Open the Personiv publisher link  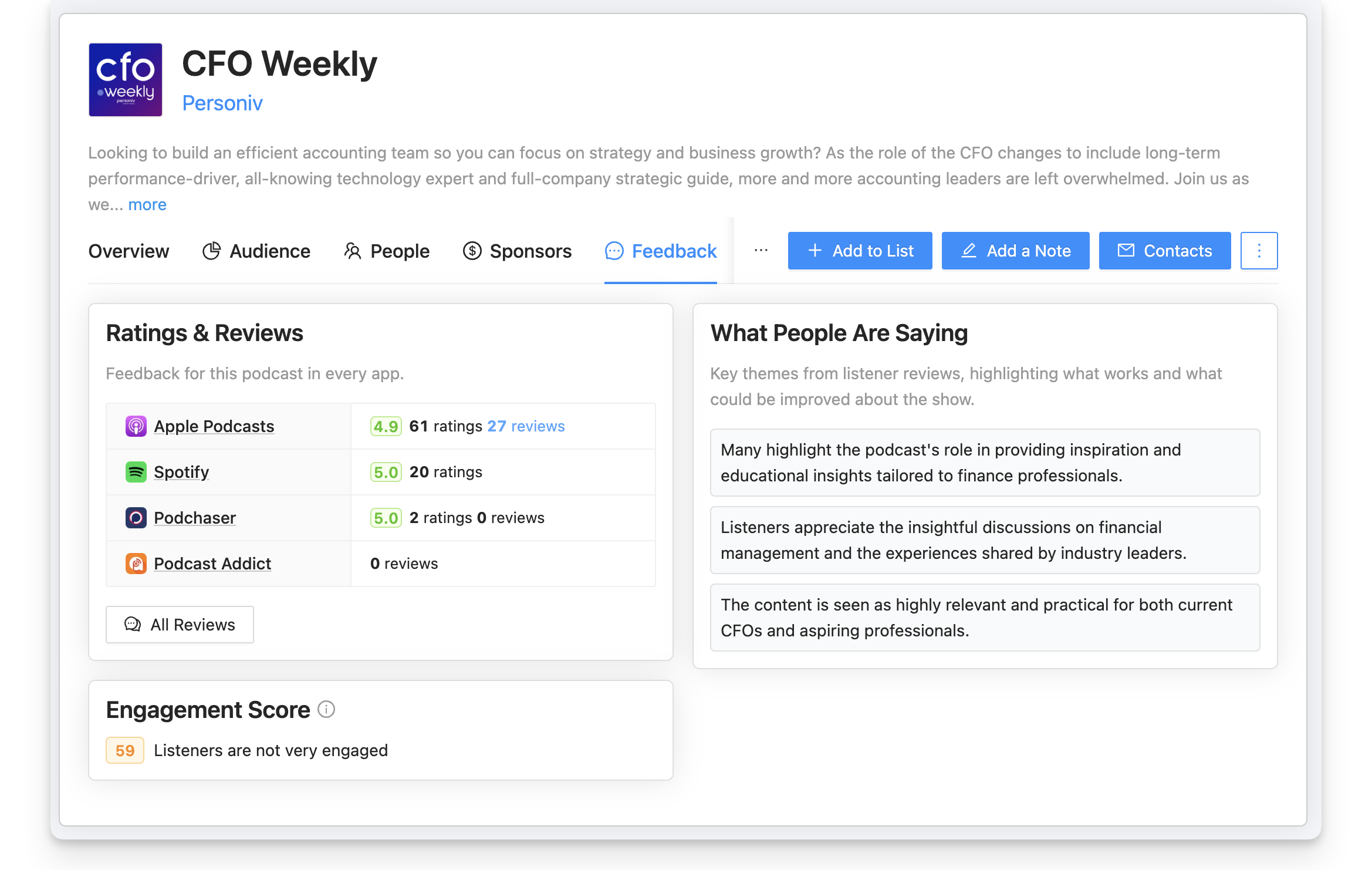(222, 103)
